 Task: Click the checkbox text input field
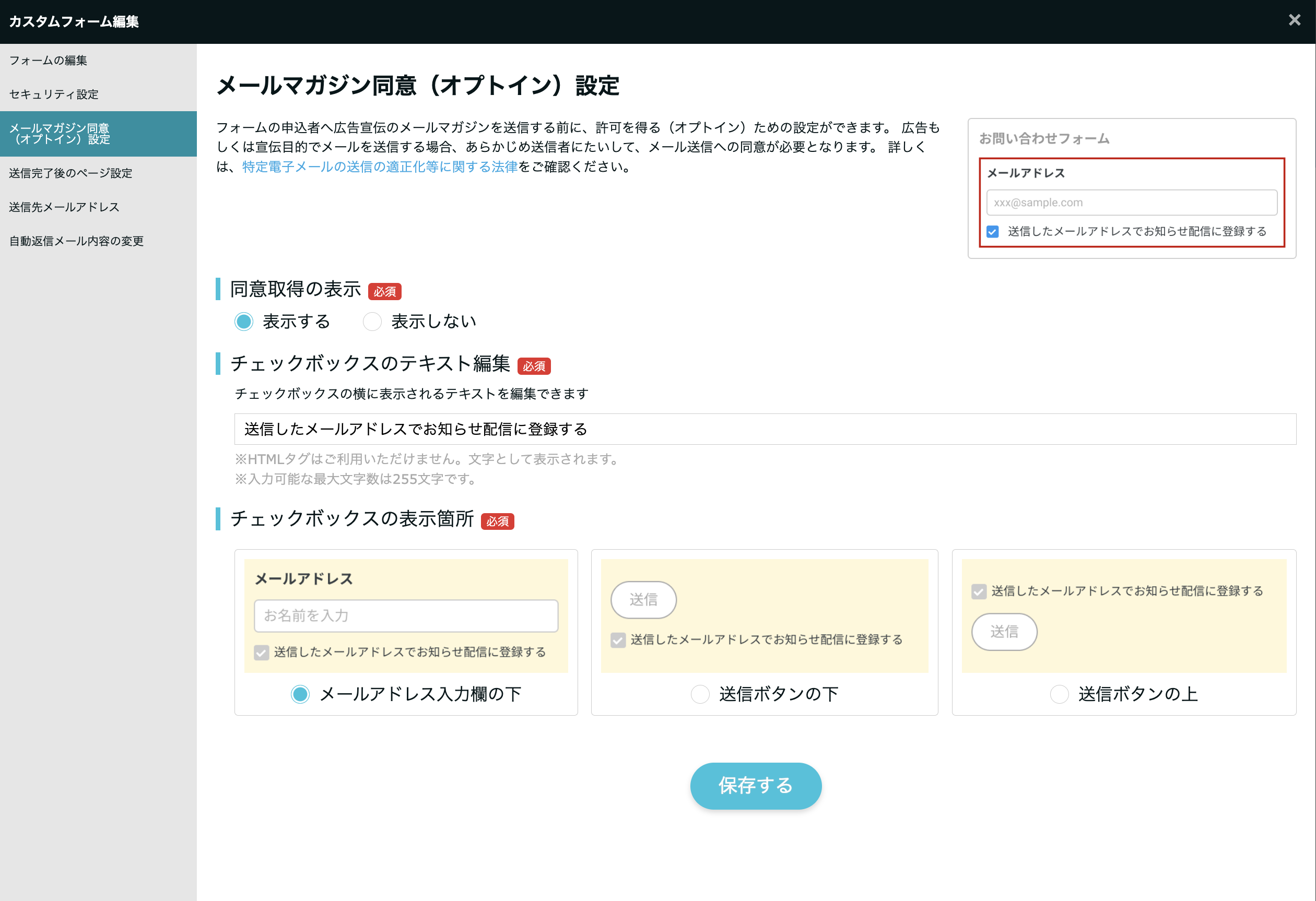[x=765, y=429]
